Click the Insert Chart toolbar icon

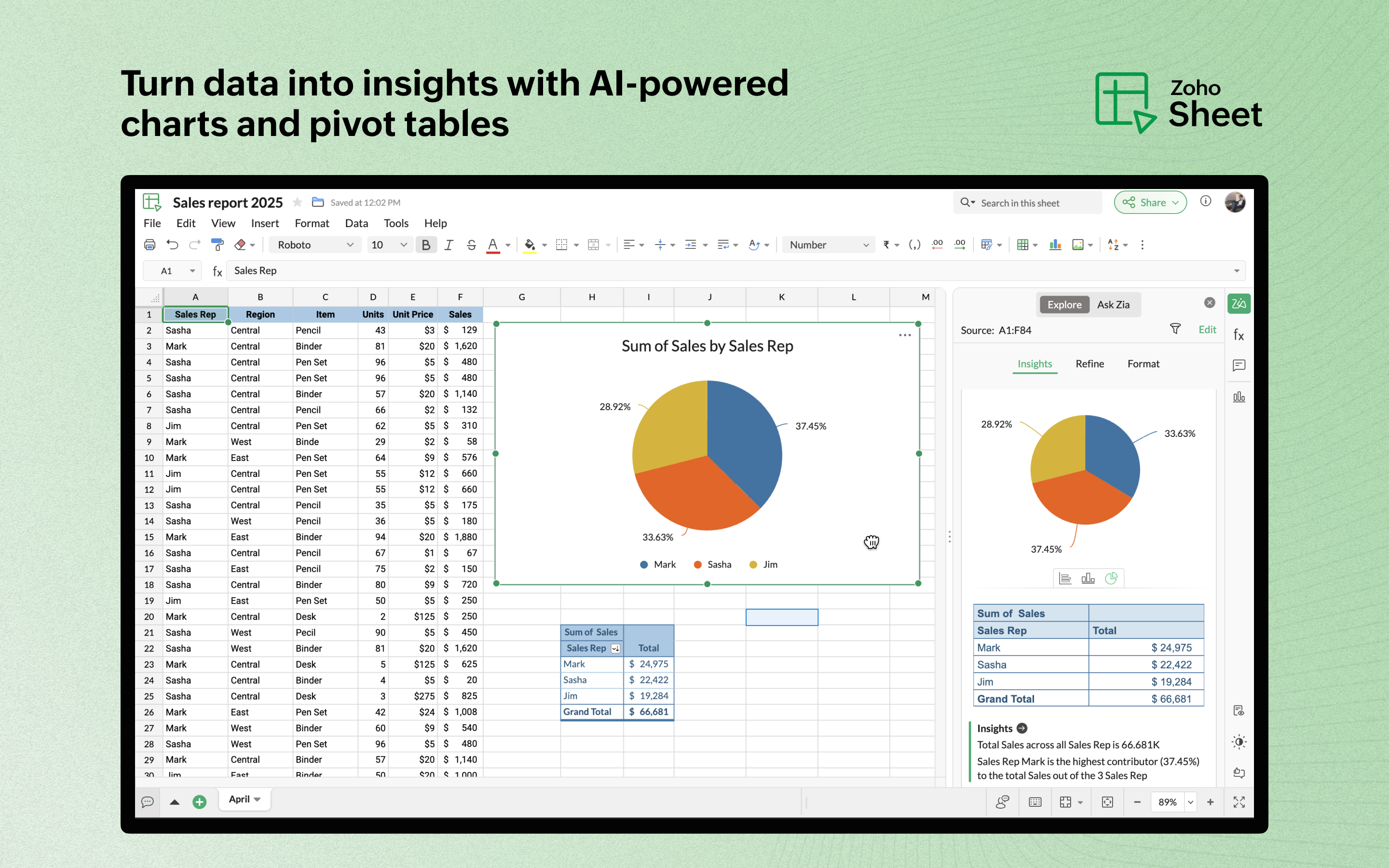1056,244
